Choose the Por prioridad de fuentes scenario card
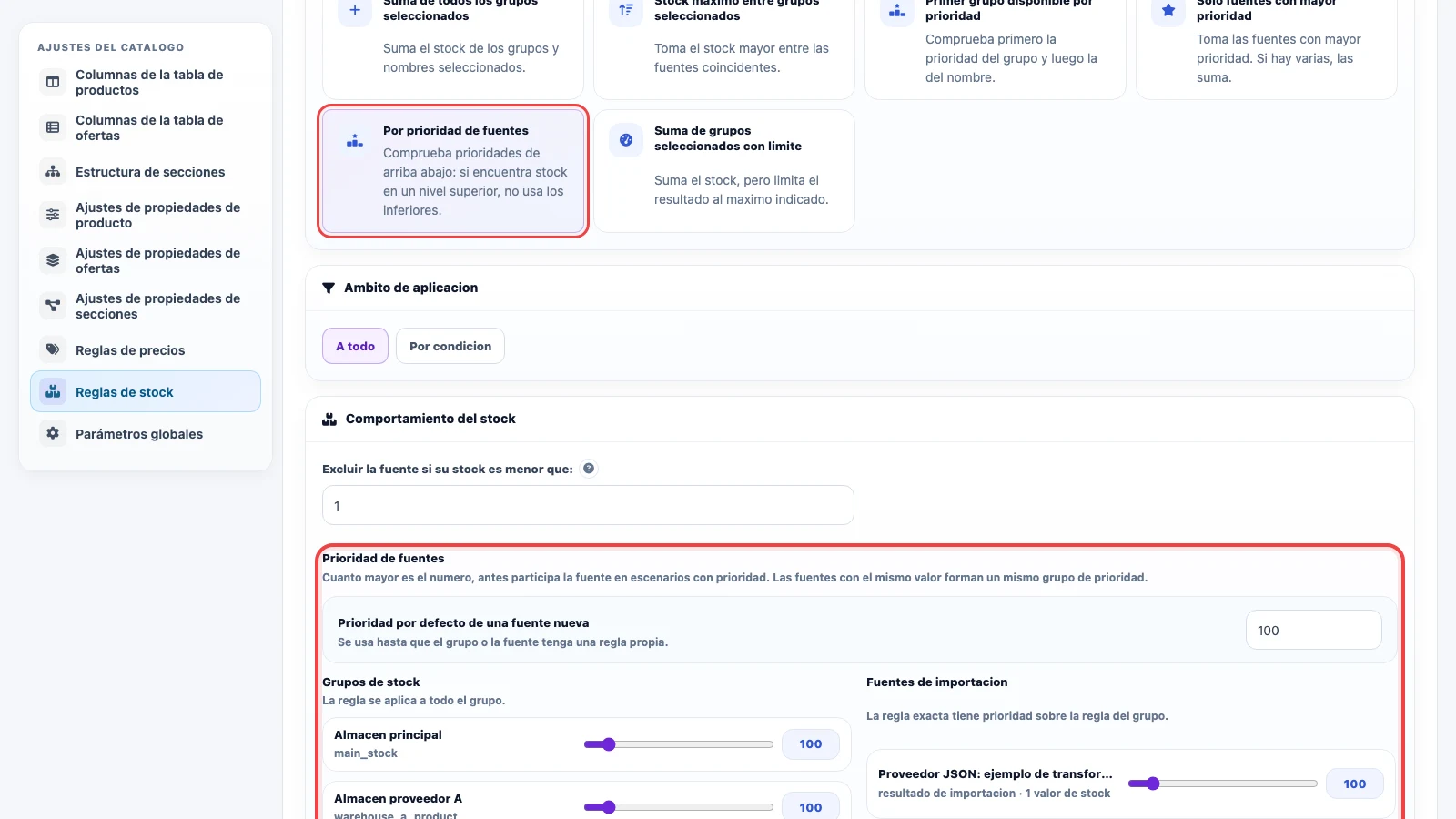The image size is (1456, 819). point(453,171)
